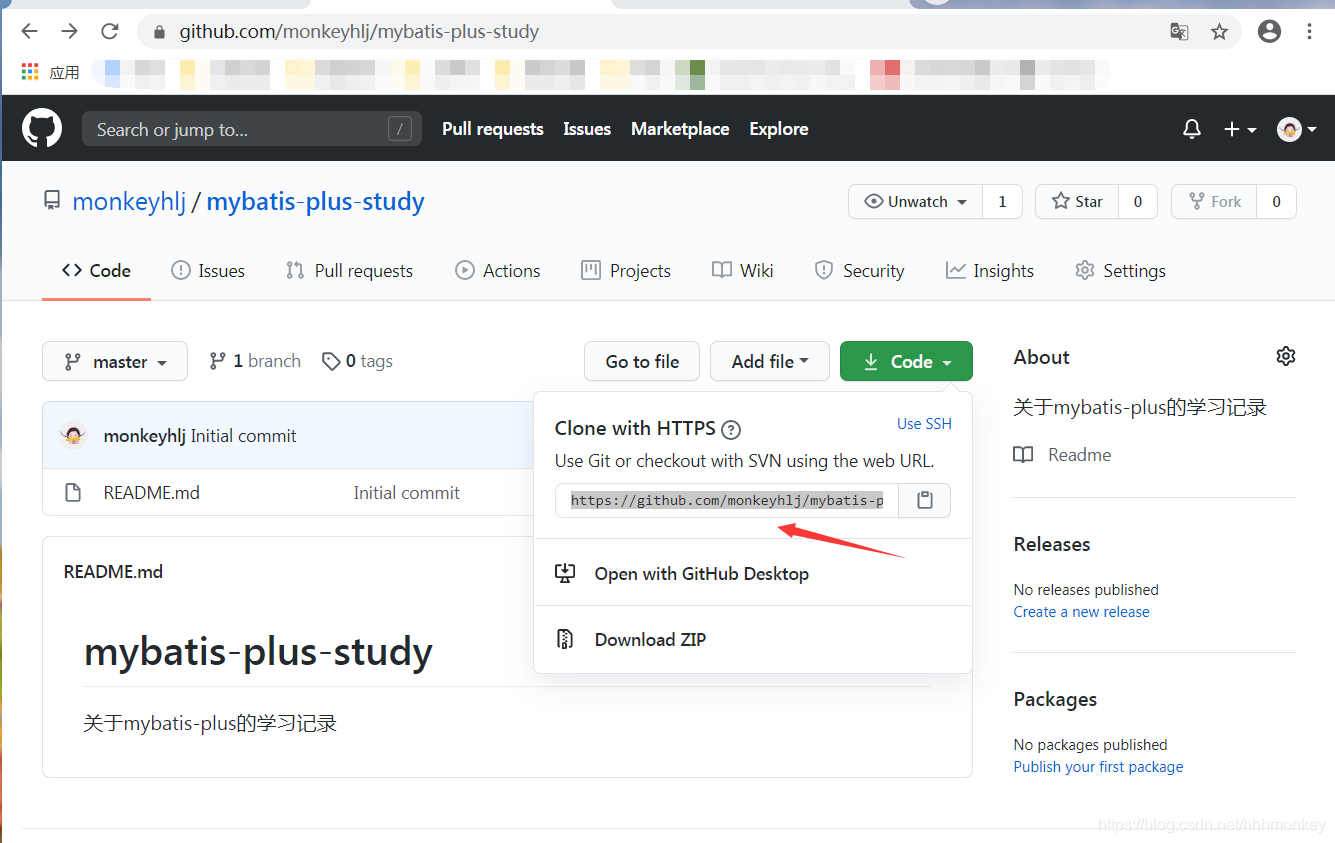Open the About settings gear

(1286, 356)
